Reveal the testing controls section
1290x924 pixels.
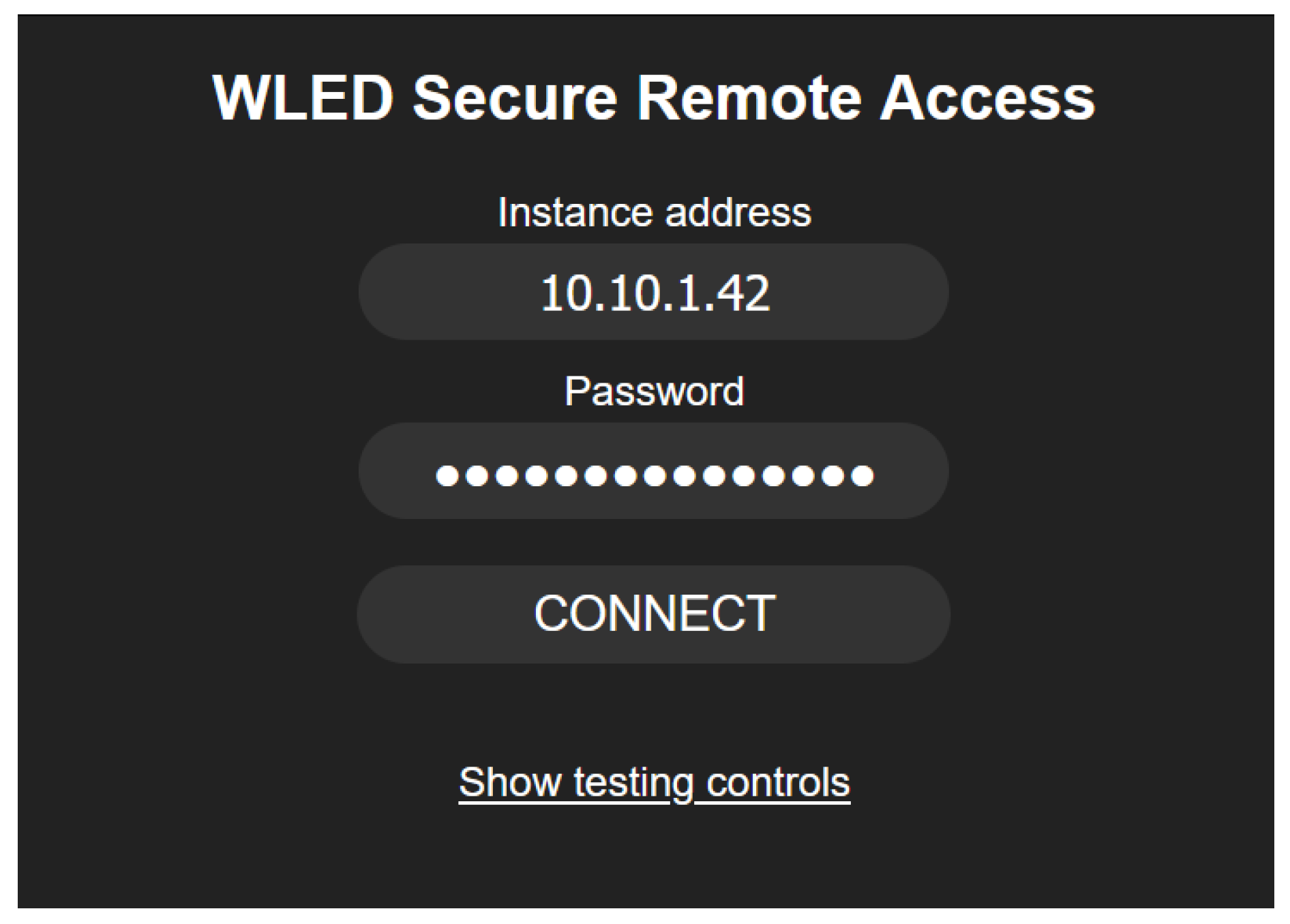654,782
